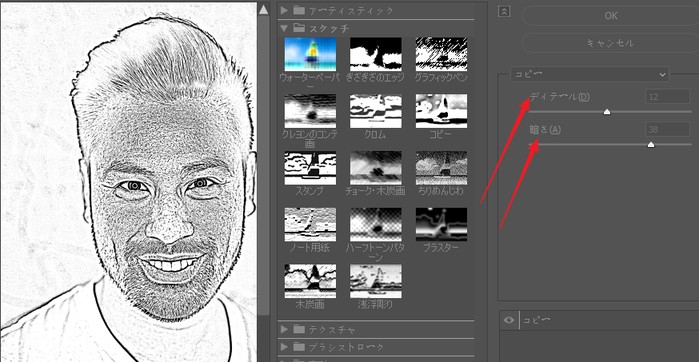Select the チョーク・木炭画 filter thumbnail
The height and width of the screenshot is (362, 699).
tap(376, 168)
